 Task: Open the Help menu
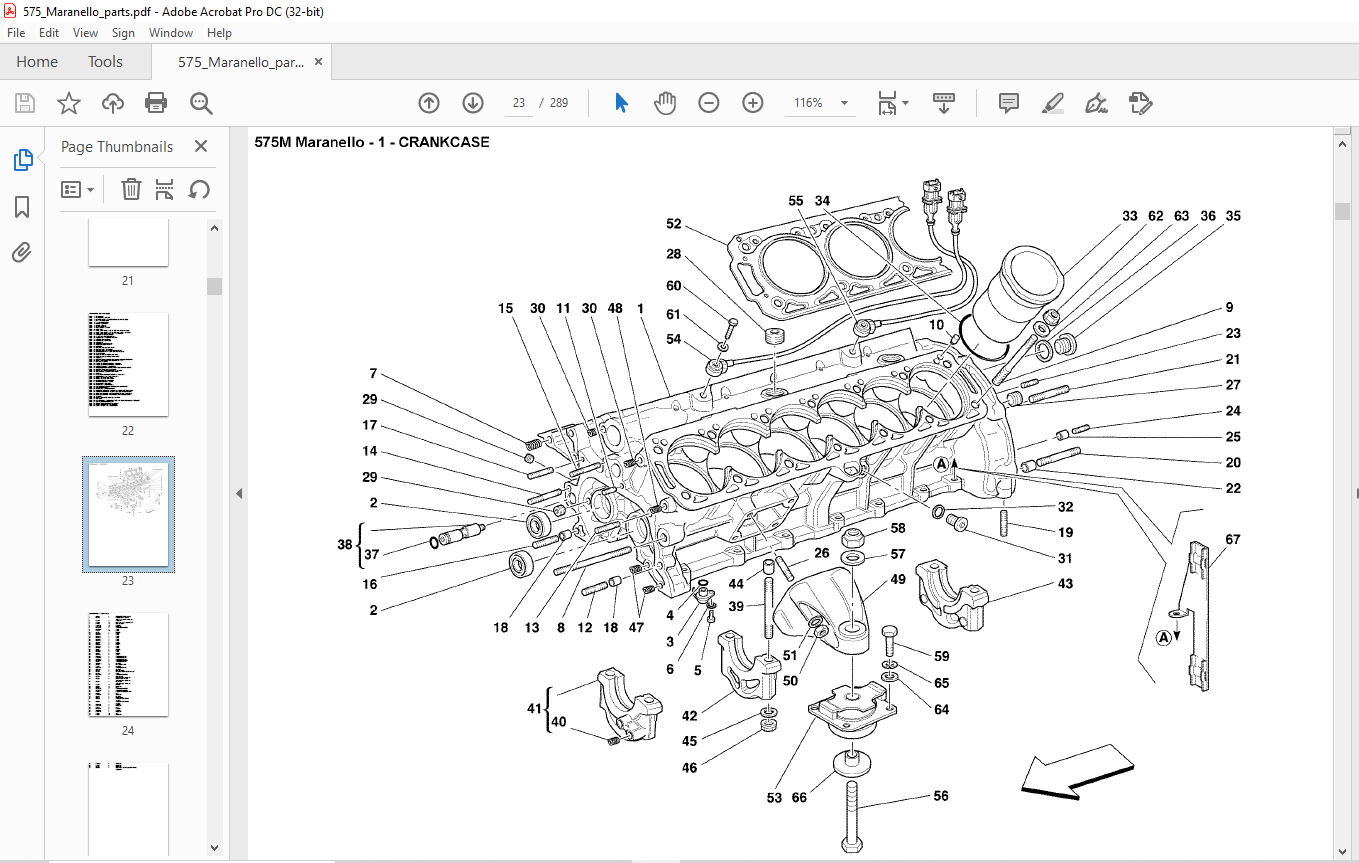tap(219, 33)
